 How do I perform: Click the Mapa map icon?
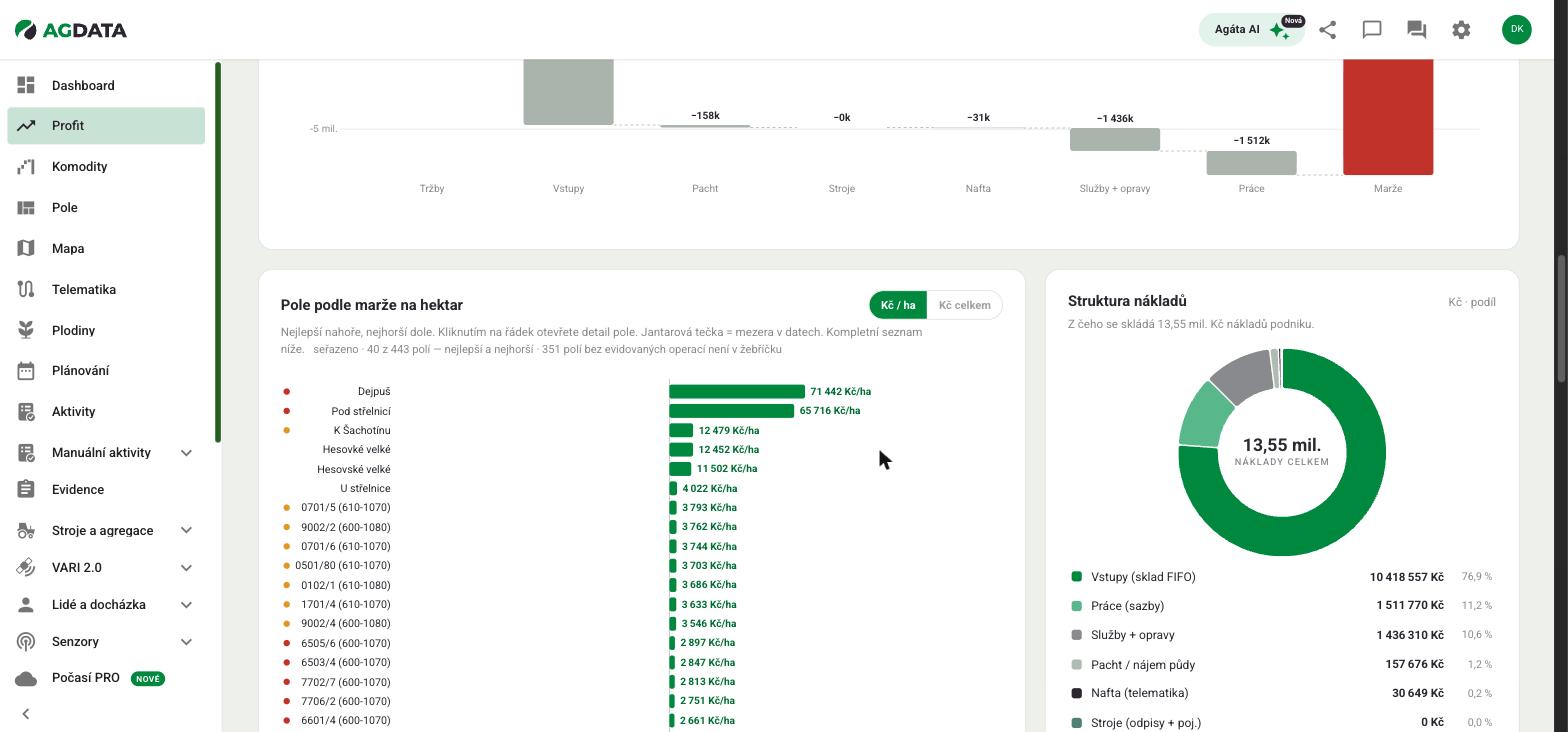click(26, 248)
